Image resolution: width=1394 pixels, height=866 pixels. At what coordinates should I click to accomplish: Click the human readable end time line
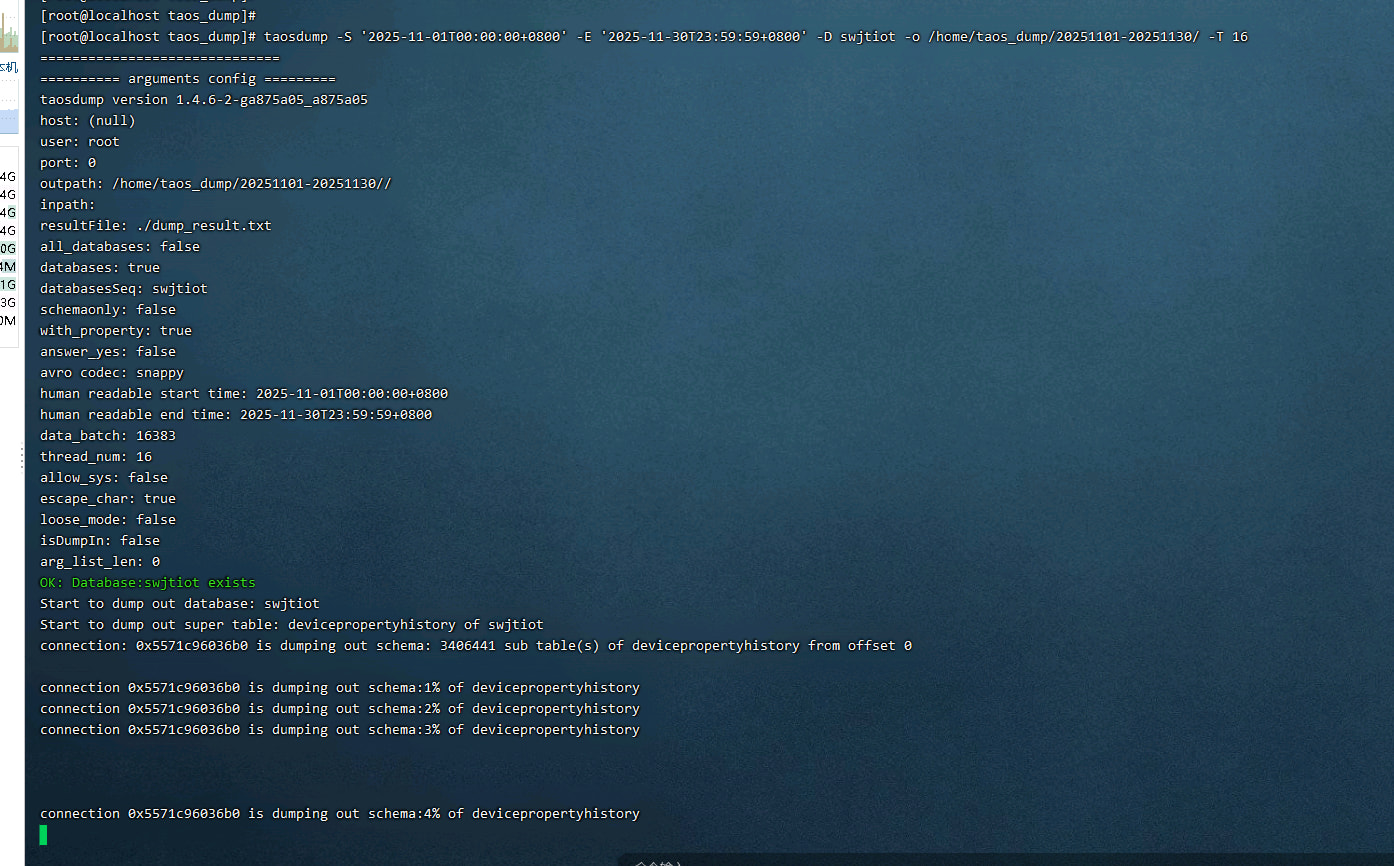pyautogui.click(x=235, y=415)
